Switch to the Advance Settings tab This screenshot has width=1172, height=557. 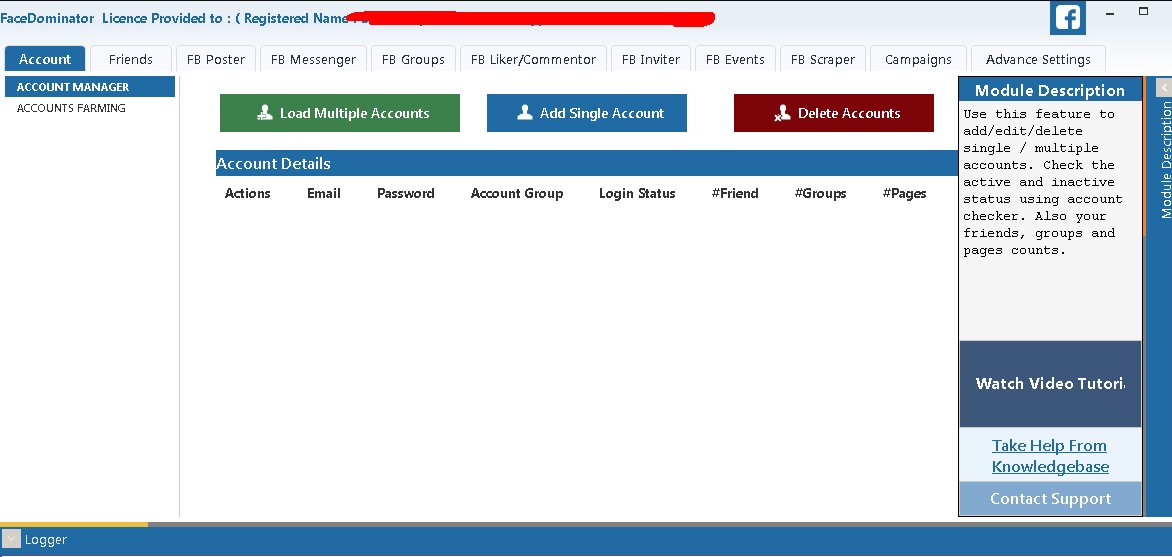[1038, 59]
